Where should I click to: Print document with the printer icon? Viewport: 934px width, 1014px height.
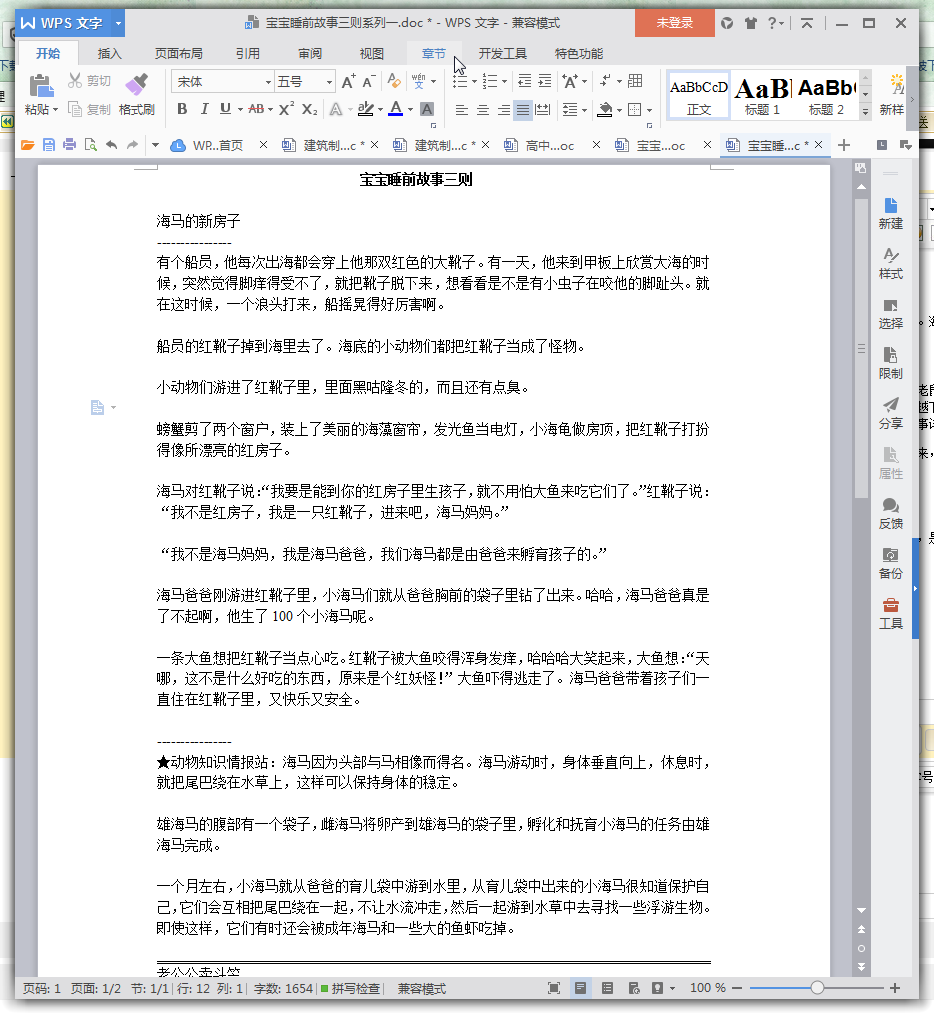click(69, 145)
